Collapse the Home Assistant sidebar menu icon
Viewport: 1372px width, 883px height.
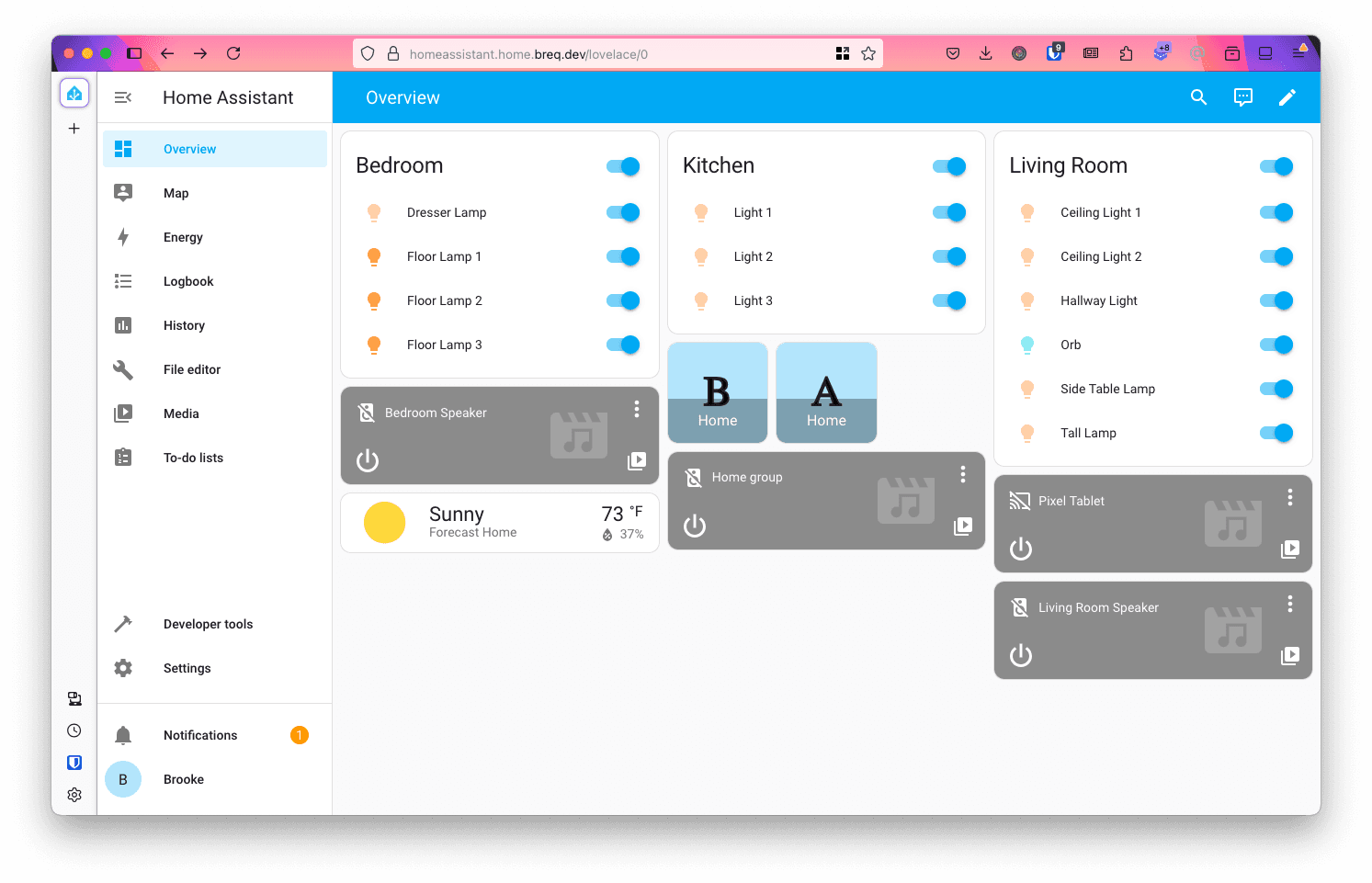point(123,97)
